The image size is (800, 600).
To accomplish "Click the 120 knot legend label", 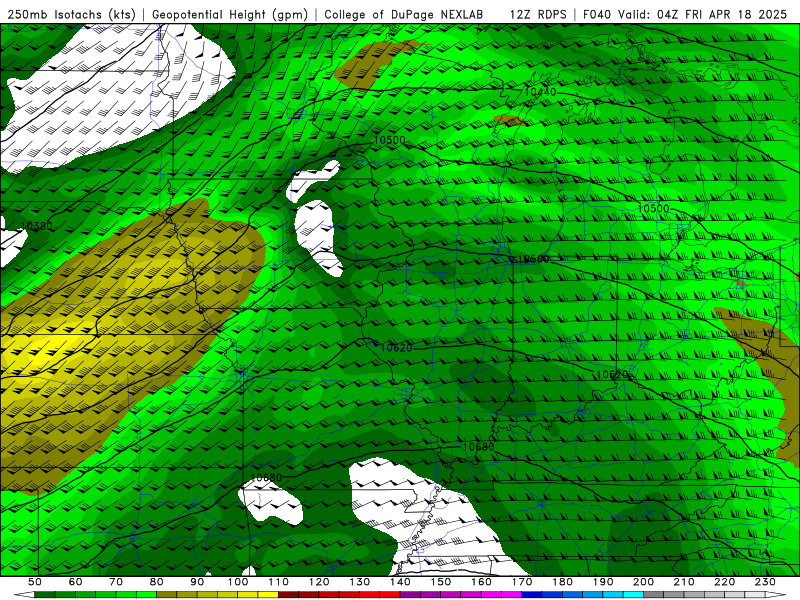I will click(319, 582).
